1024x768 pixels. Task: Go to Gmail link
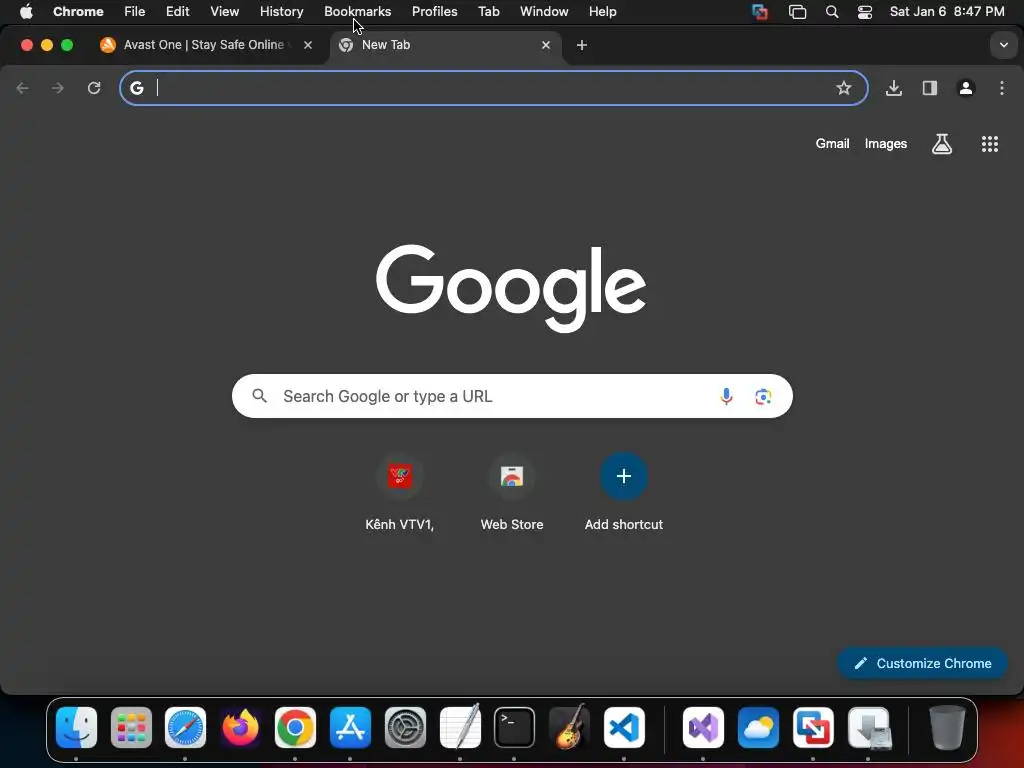click(832, 144)
